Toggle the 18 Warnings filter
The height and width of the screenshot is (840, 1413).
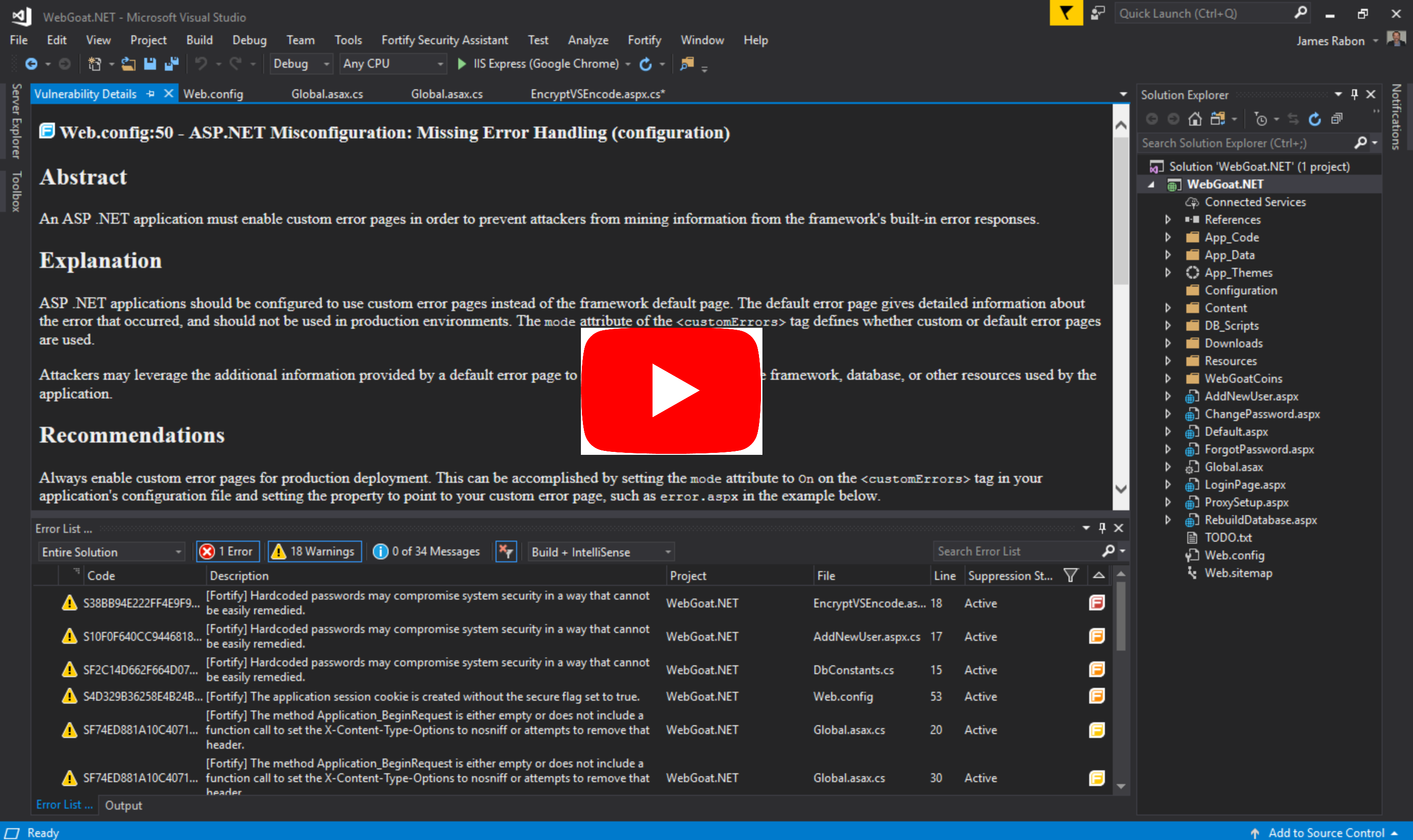[x=314, y=551]
